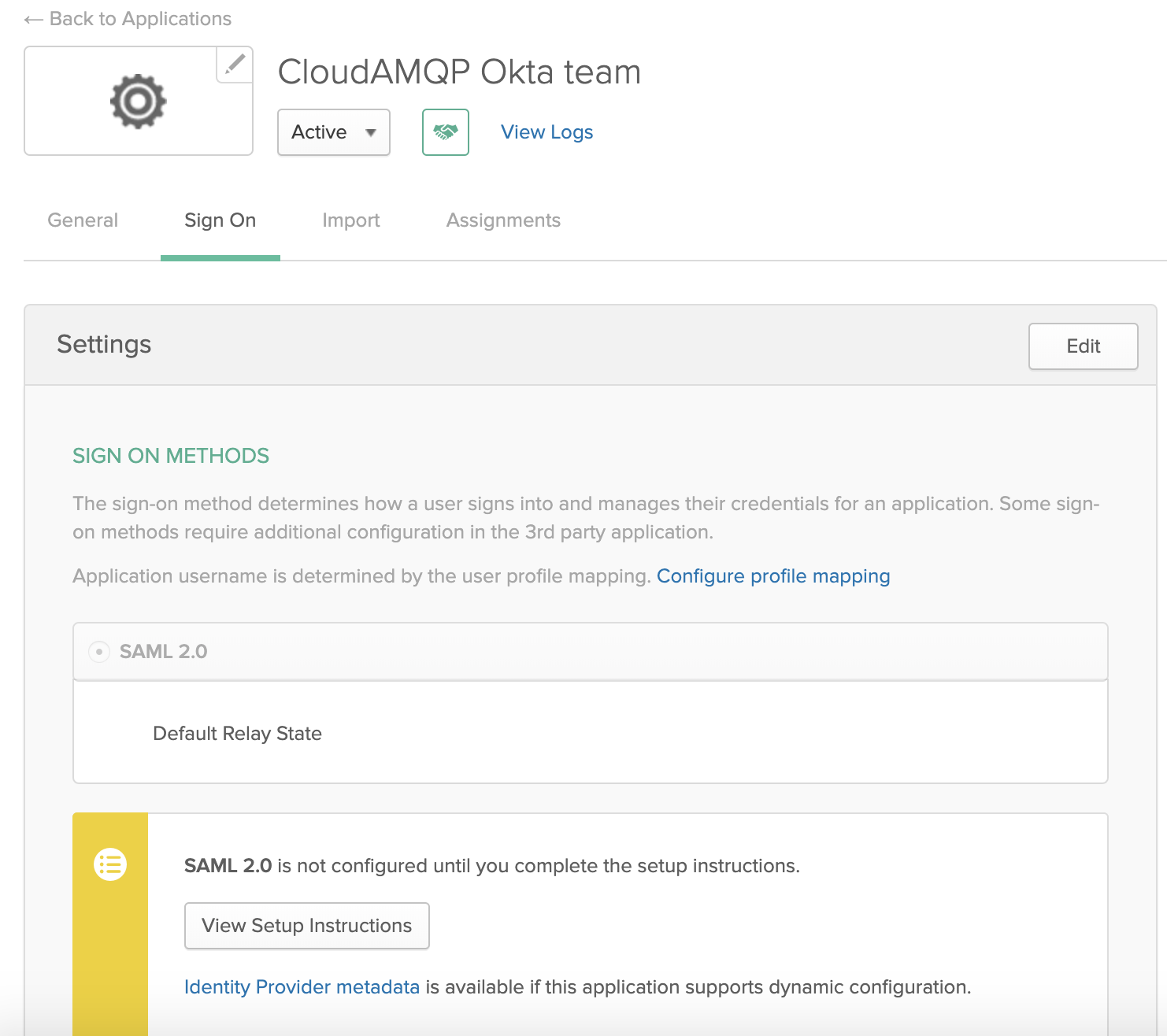Click the yellow checklist icon

click(x=110, y=864)
